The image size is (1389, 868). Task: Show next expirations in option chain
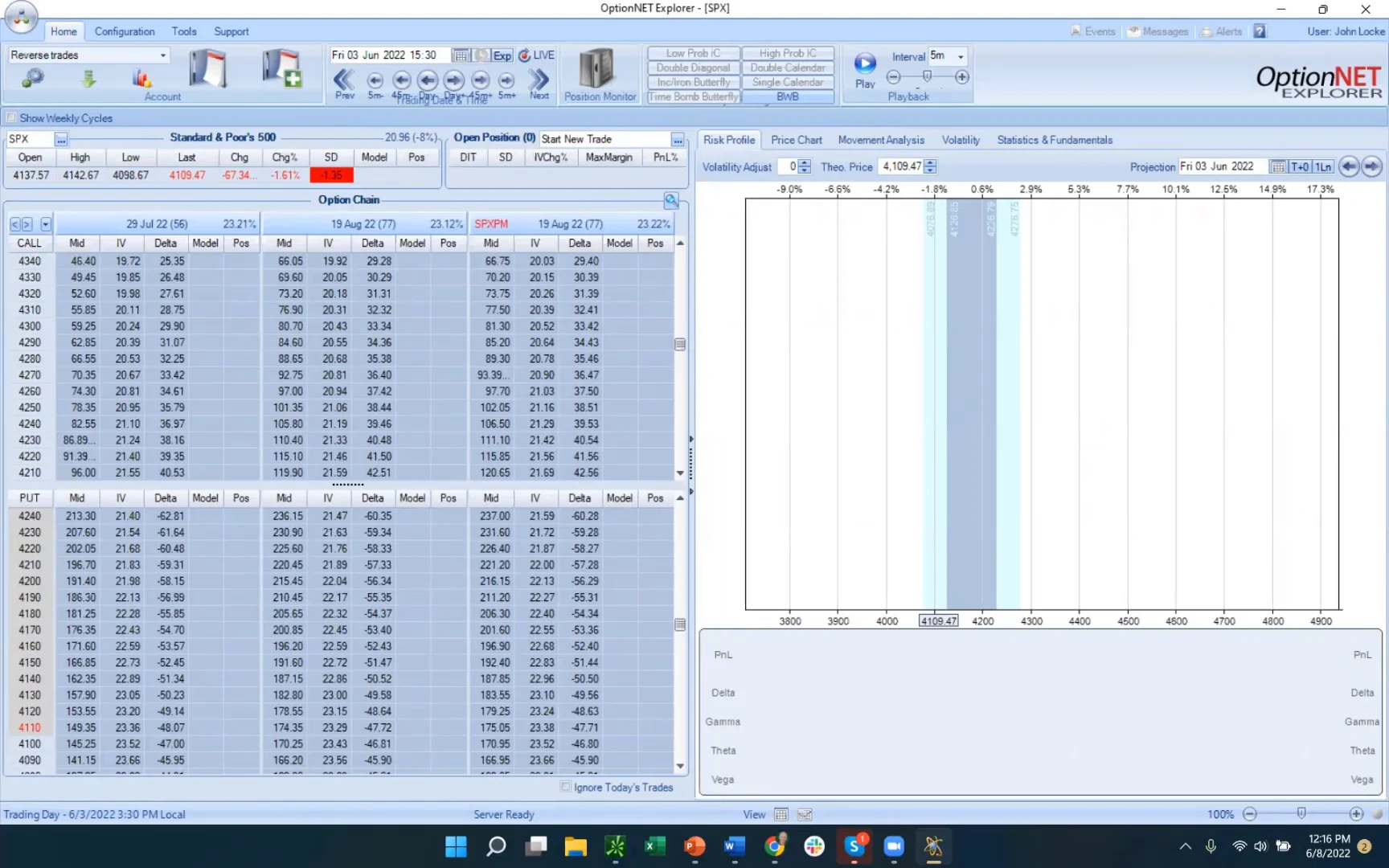(x=27, y=224)
